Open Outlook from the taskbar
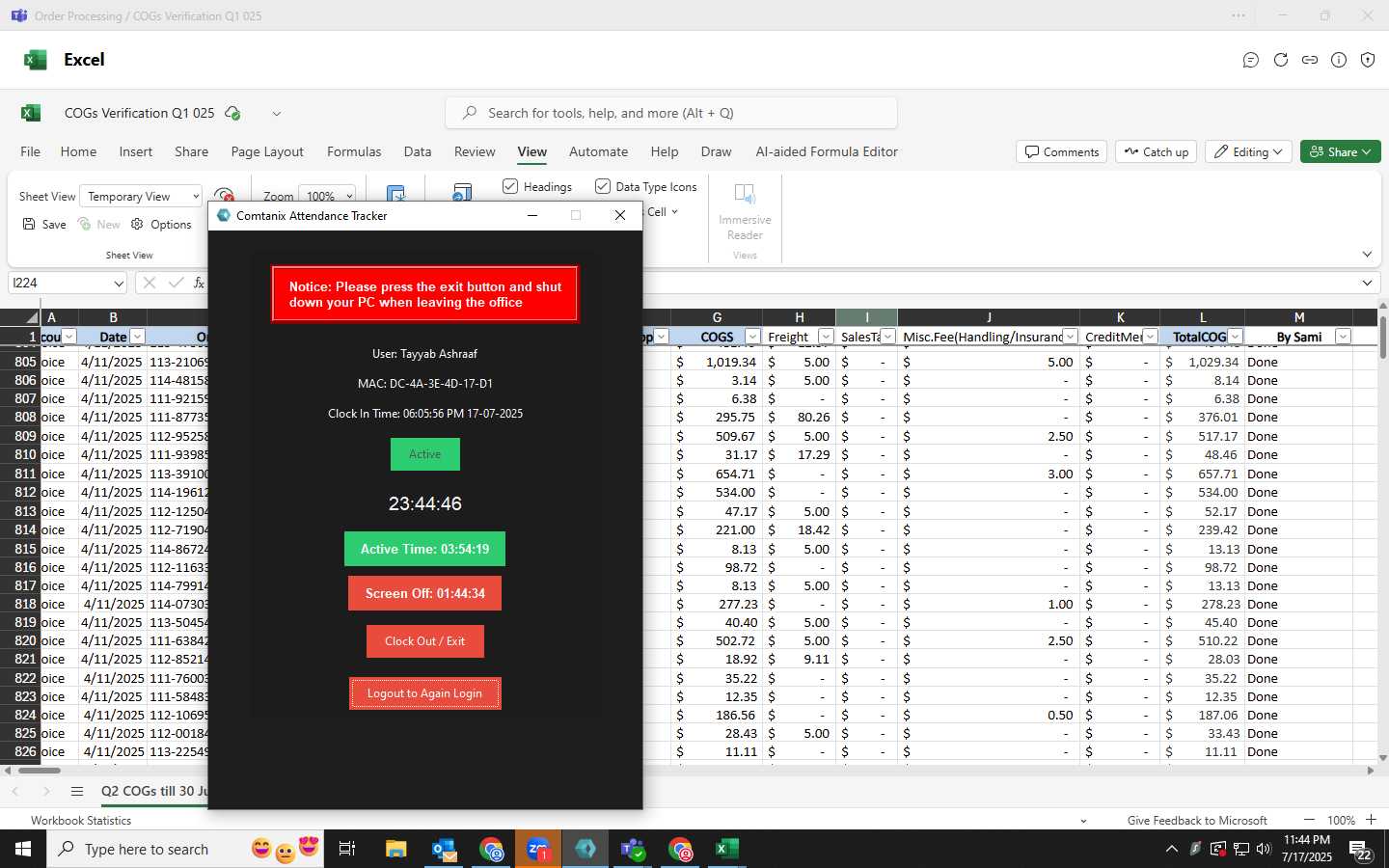Screen dimensions: 1389x868 click(x=444, y=849)
